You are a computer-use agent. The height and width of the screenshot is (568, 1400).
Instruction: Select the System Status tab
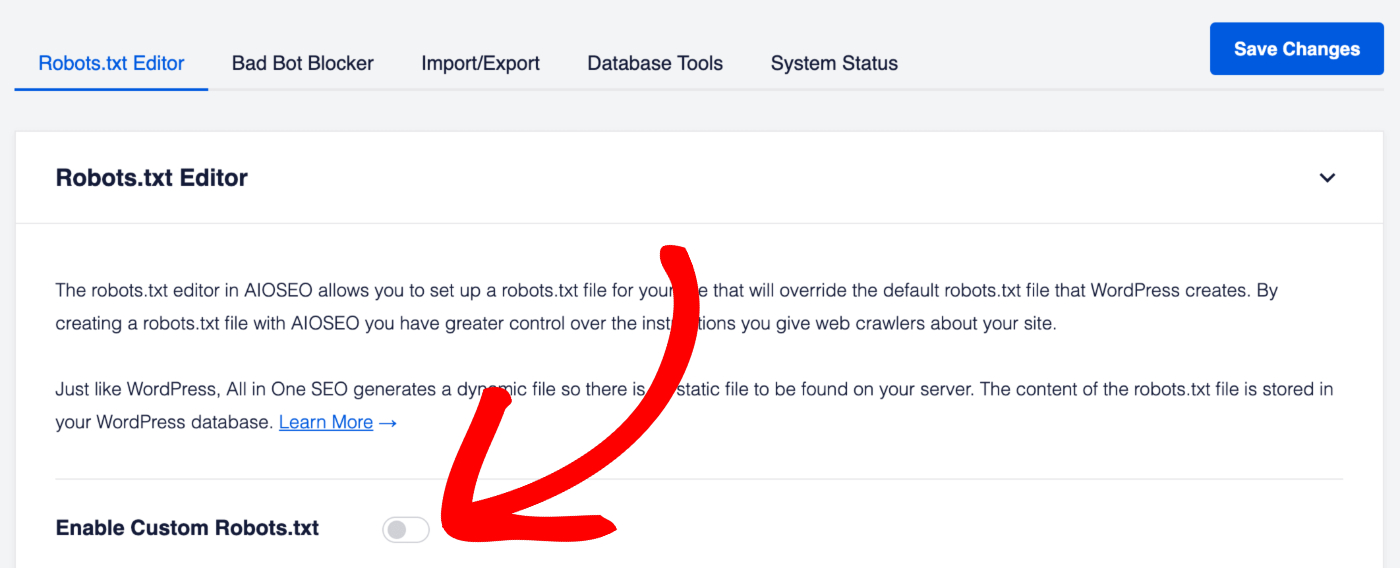834,63
